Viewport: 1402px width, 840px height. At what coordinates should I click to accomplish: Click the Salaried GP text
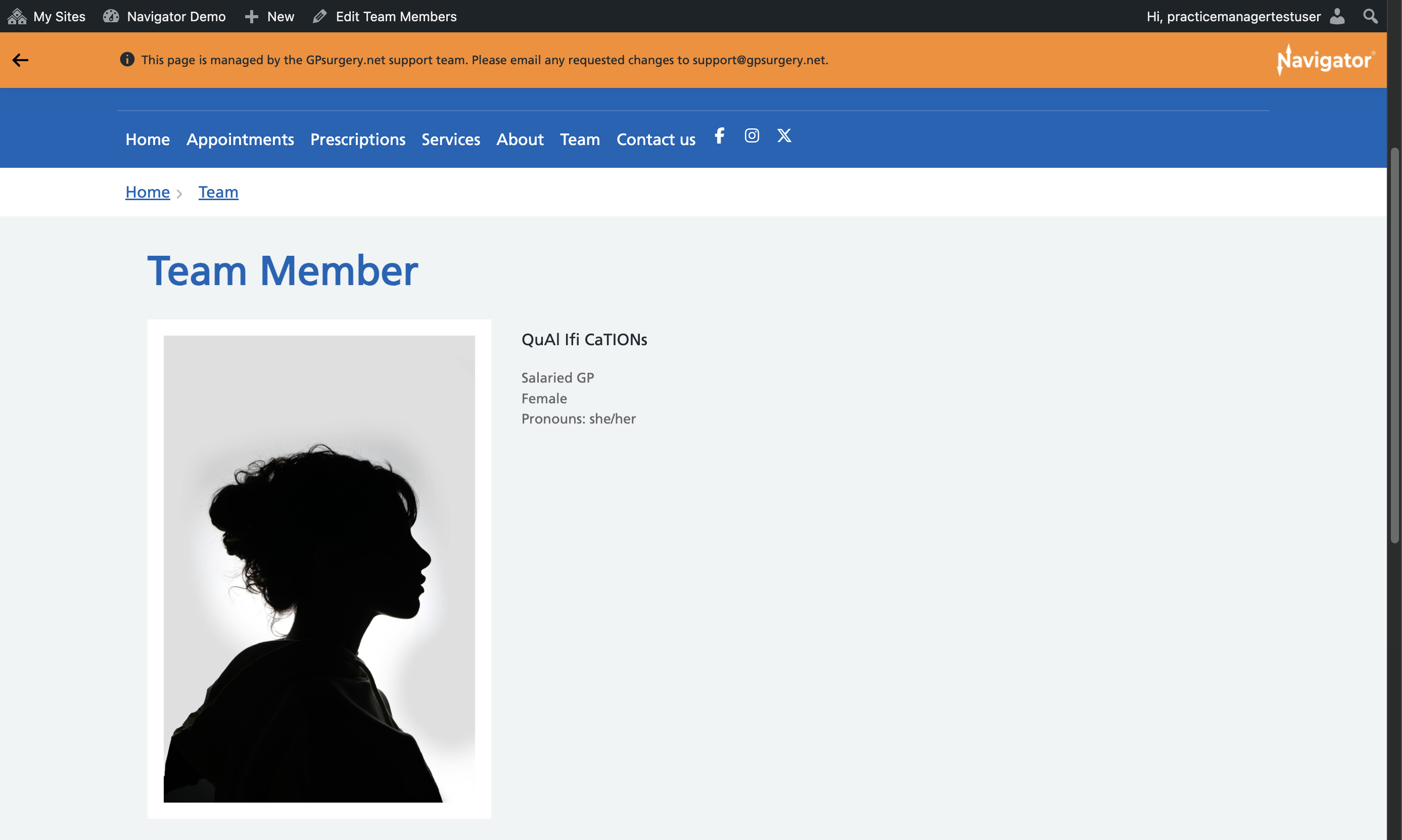pos(557,378)
